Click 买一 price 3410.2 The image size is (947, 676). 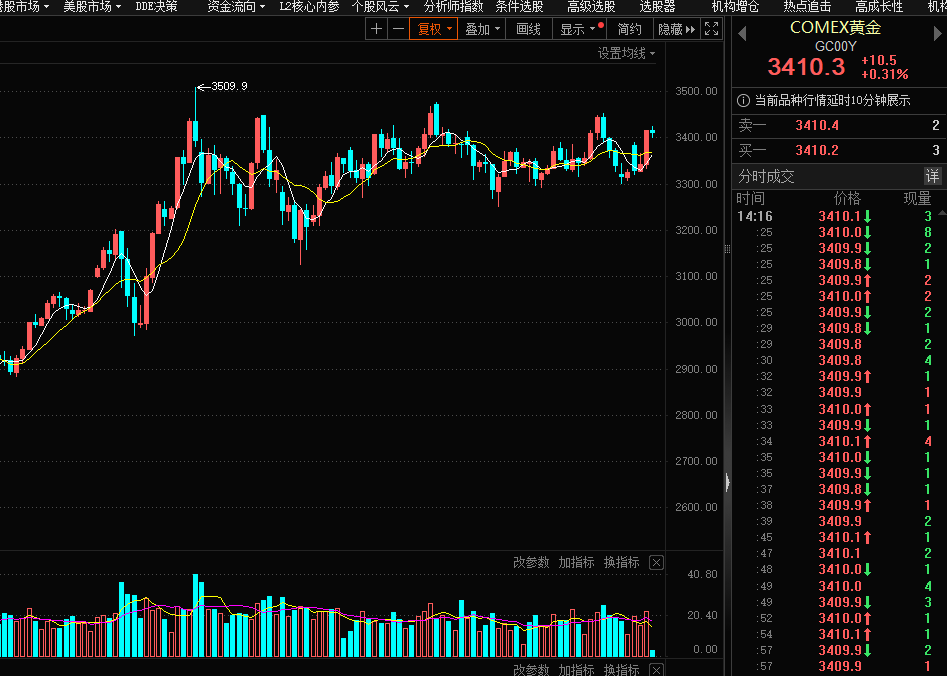coord(817,150)
